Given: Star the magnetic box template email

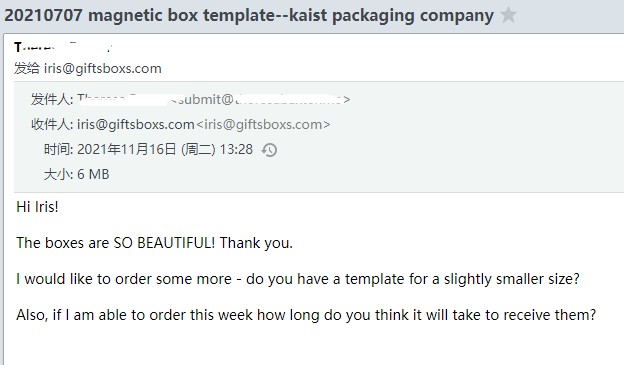Looking at the screenshot, I should (x=508, y=15).
